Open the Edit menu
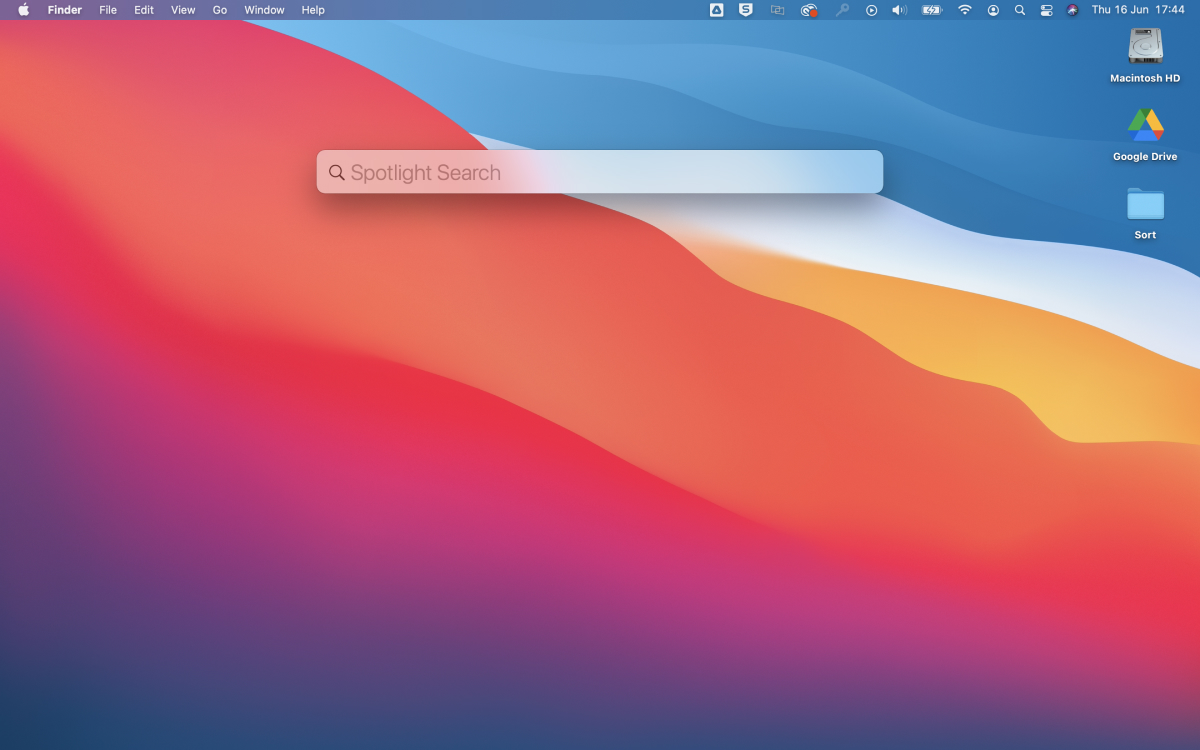Image resolution: width=1200 pixels, height=750 pixels. (144, 10)
